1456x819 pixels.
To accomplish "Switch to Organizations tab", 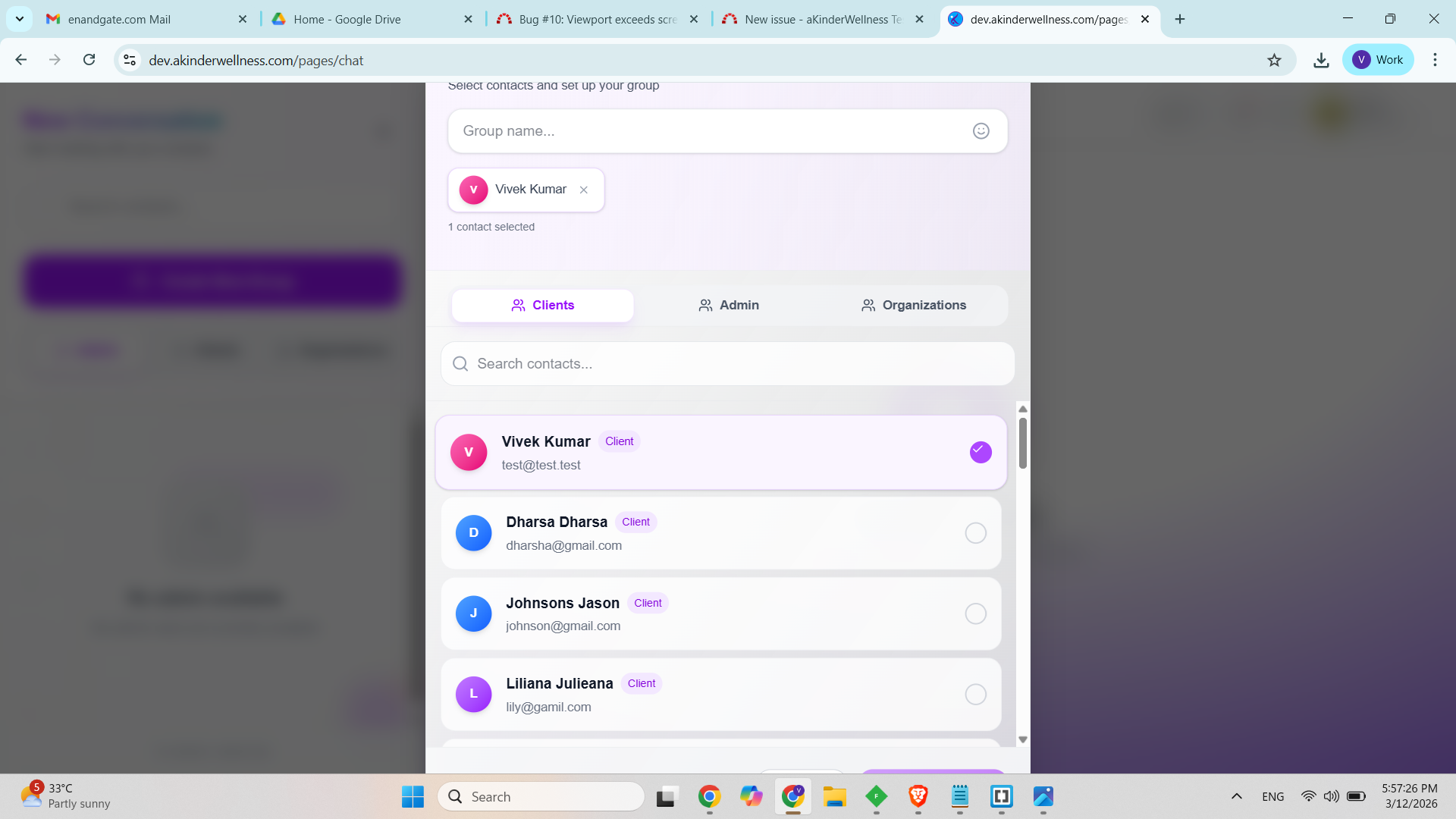I will coord(913,306).
